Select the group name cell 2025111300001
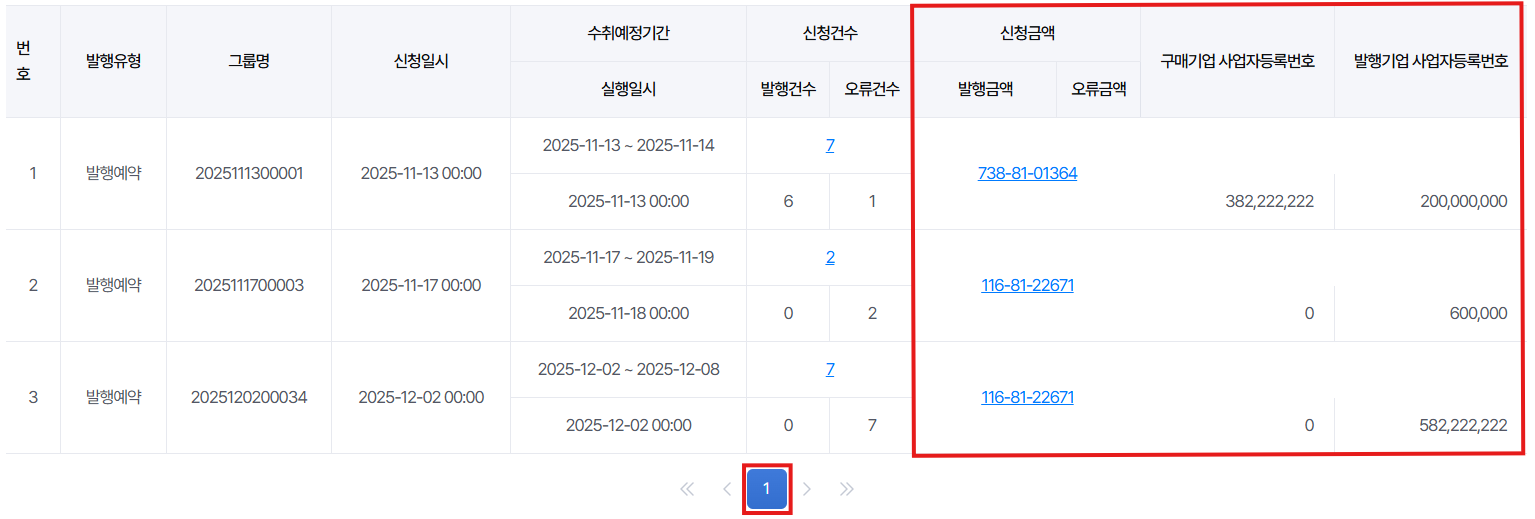1535x519 pixels. 249,173
